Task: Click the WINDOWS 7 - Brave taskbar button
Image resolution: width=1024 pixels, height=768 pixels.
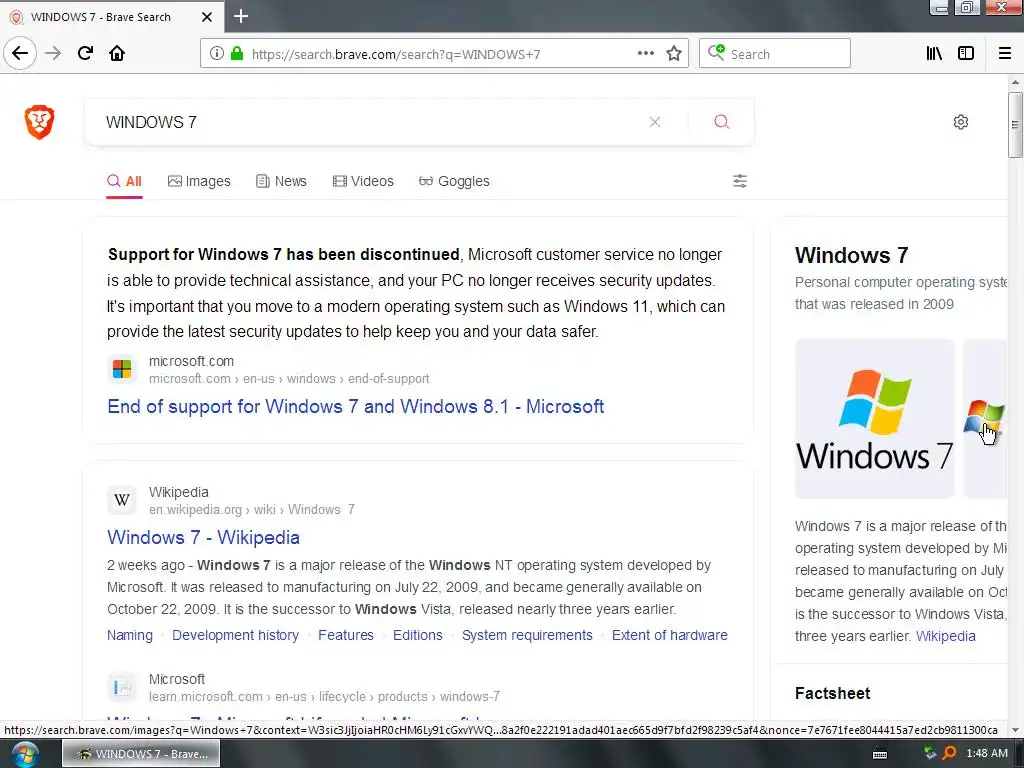Action: (x=141, y=754)
